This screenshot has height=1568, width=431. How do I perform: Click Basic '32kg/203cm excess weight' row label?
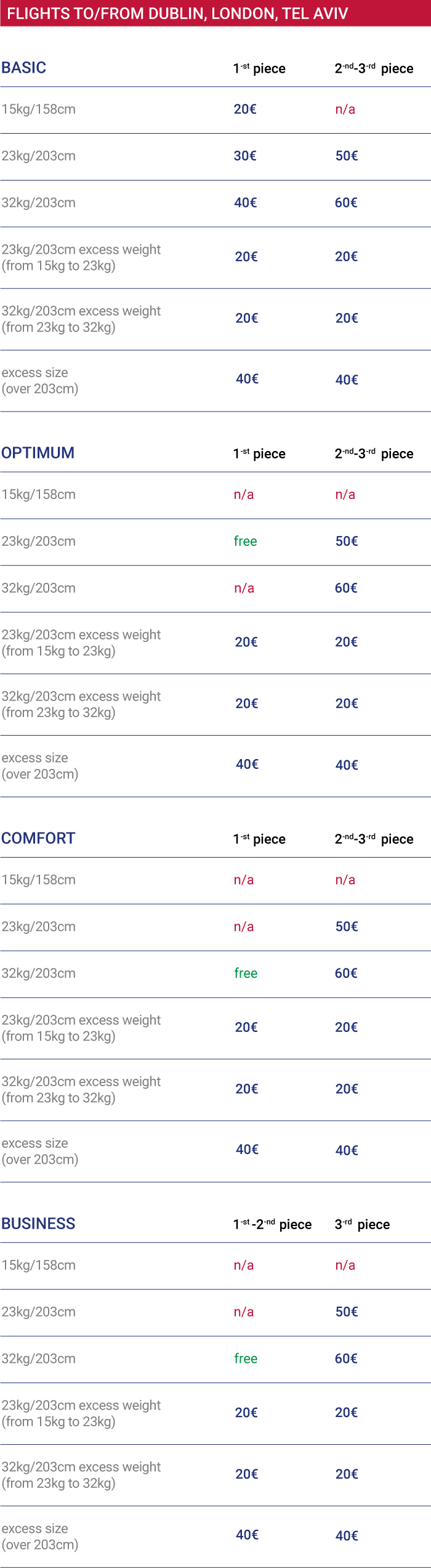point(81,319)
